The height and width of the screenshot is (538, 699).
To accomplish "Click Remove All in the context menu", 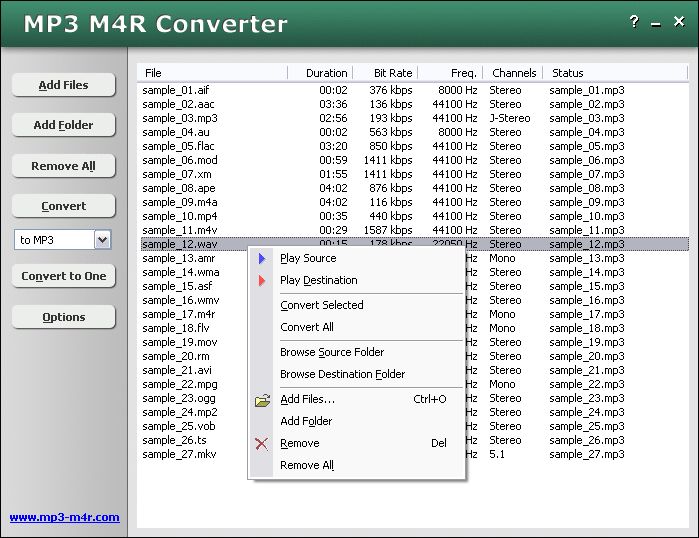I will pos(307,465).
